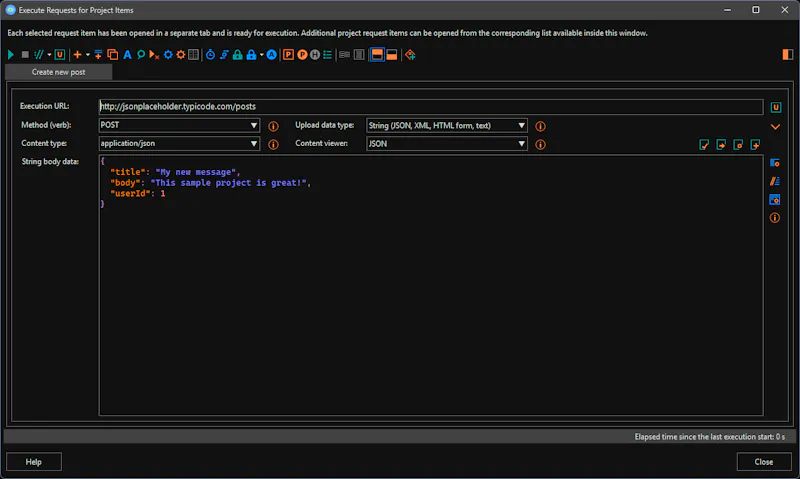Screen dimensions: 800x479
Task: Maximize the Execute Requests window
Action: pos(756,10)
